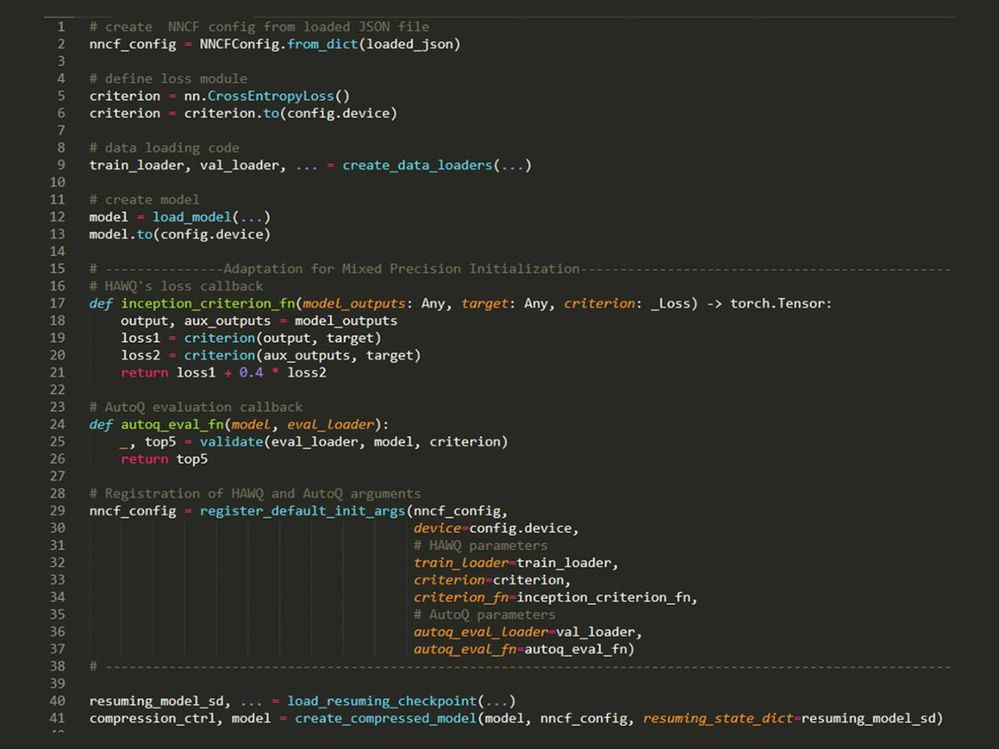Click the create_data_loaders function call
Viewport: 999px width, 749px height.
(x=417, y=165)
